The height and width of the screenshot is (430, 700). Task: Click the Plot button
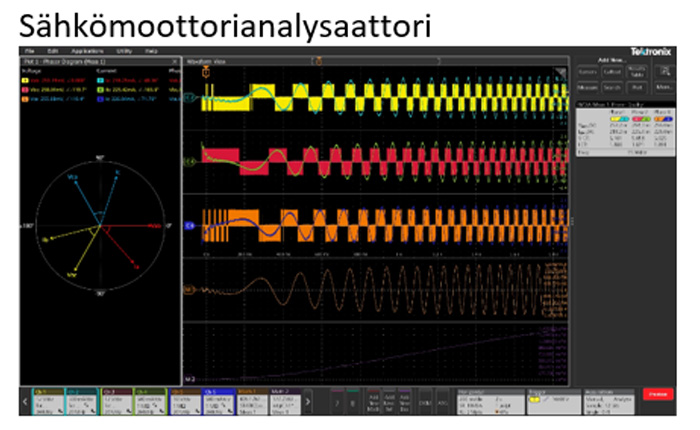point(636,87)
